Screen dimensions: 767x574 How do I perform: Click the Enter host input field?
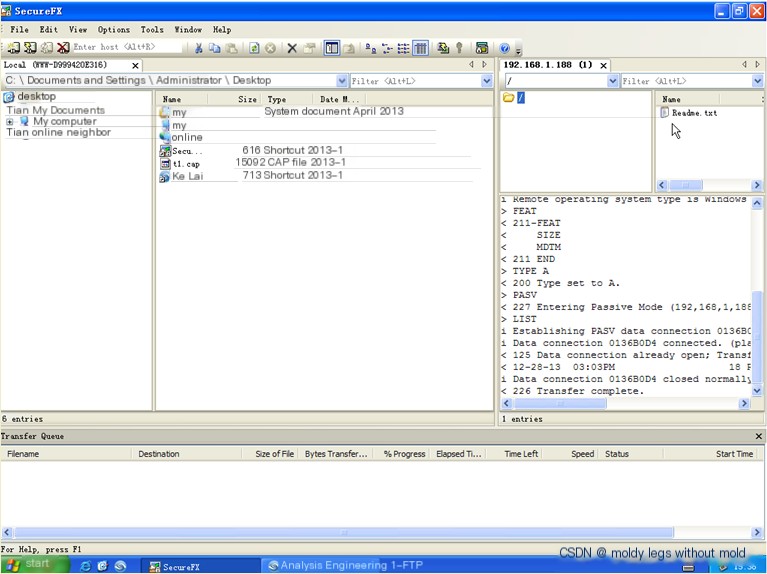point(127,47)
